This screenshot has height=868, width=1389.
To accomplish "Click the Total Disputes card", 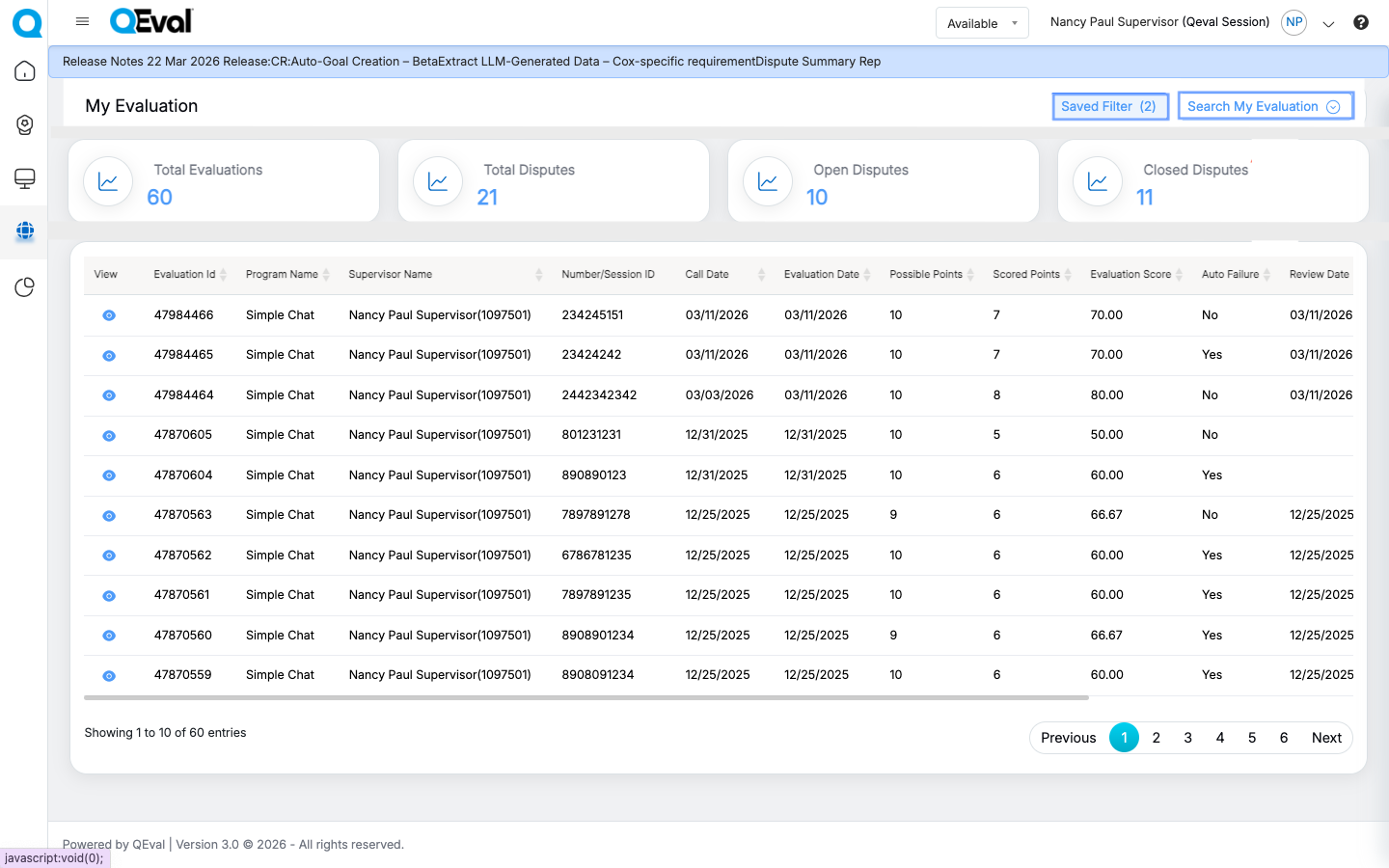I will pyautogui.click(x=553, y=181).
